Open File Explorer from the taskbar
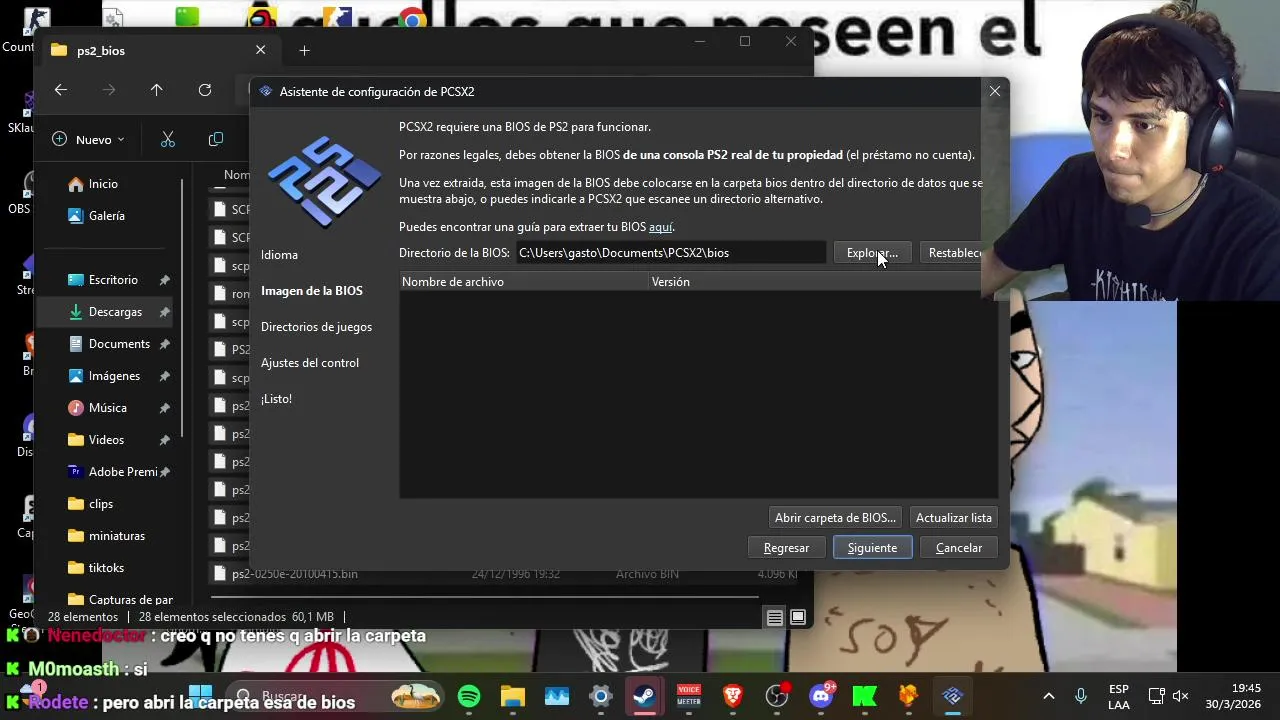The image size is (1280, 720). pos(513,696)
